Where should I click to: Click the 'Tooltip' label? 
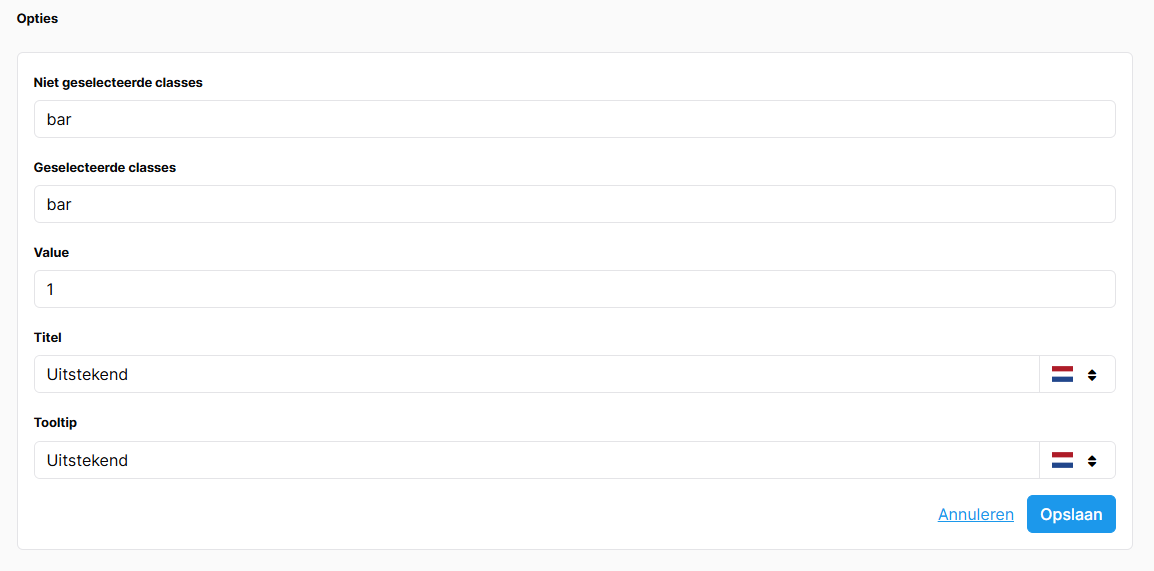pos(53,423)
